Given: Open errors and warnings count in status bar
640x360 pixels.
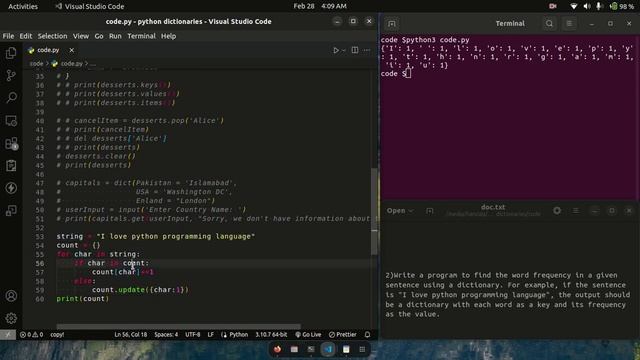Looking at the screenshot, I should click(31, 334).
